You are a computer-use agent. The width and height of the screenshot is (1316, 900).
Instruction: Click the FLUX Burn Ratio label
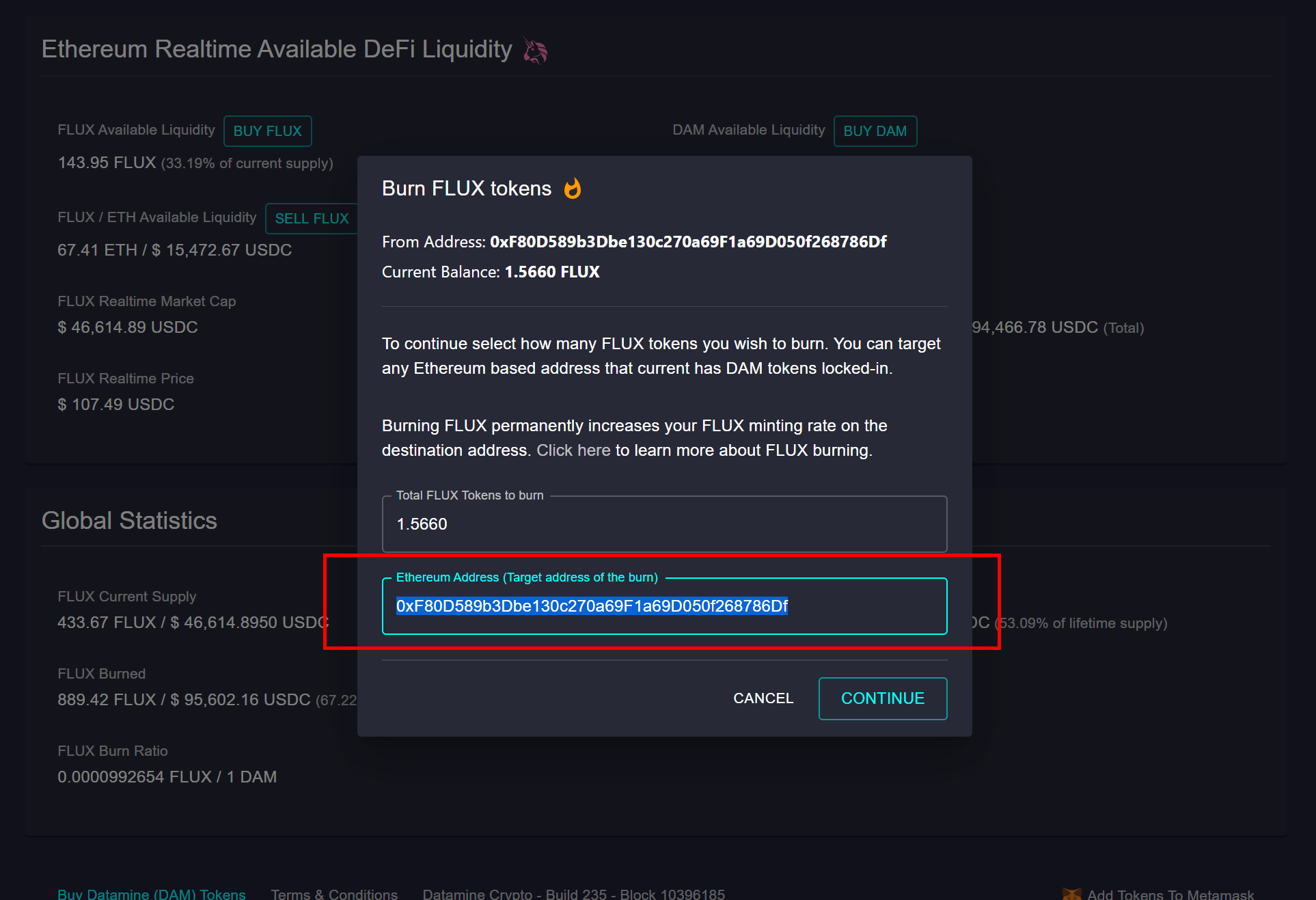pos(113,751)
